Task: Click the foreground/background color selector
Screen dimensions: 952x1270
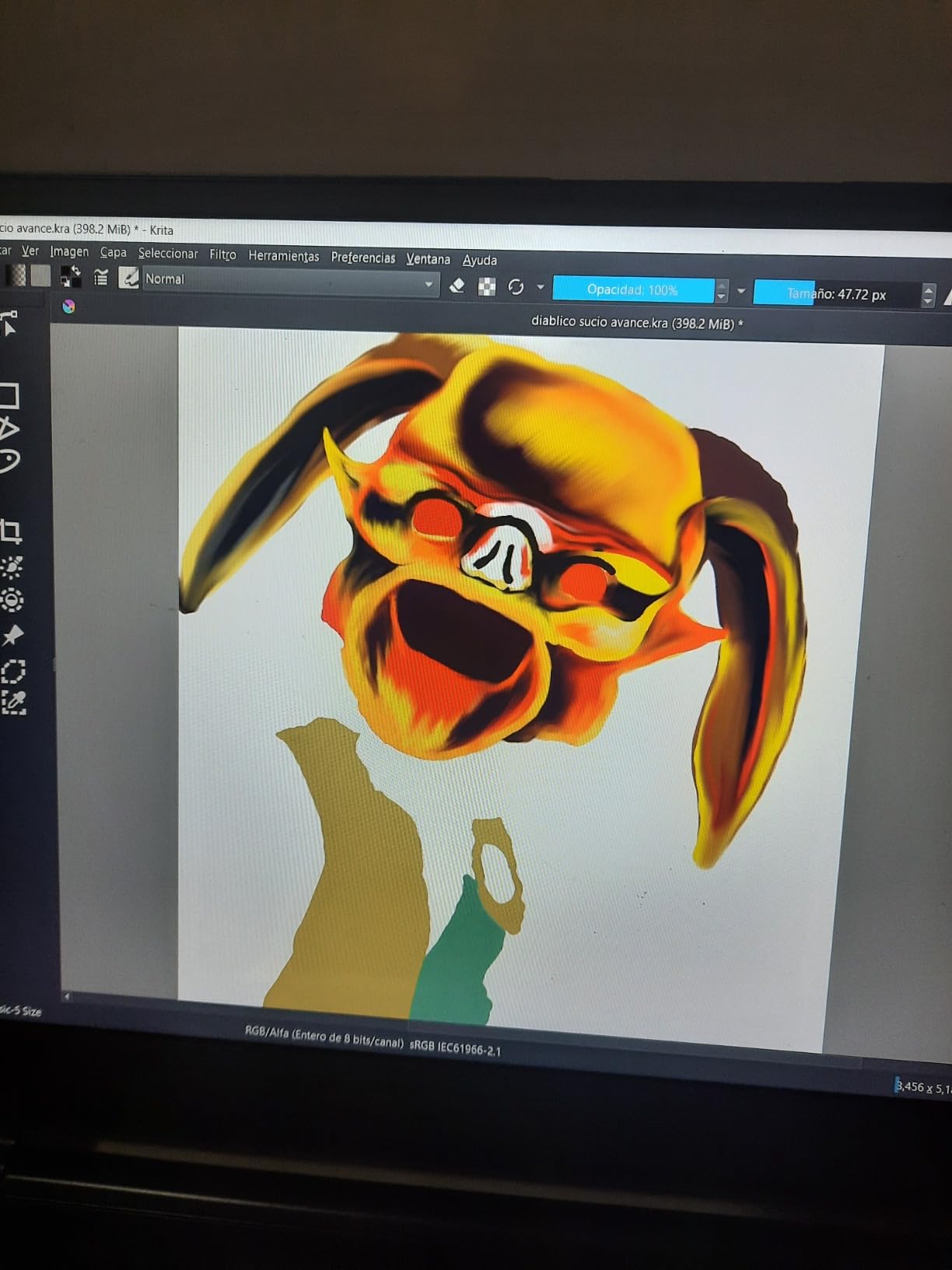Action: click(70, 276)
